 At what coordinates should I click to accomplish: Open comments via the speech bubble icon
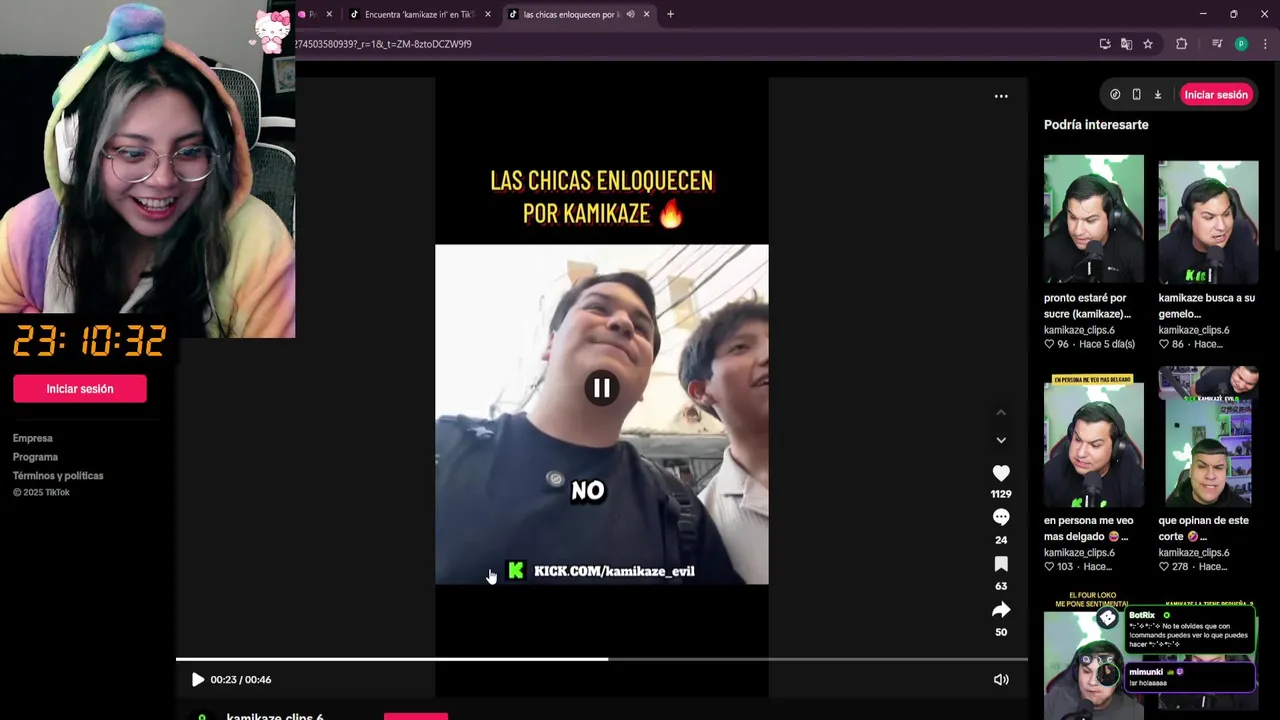(x=1001, y=517)
